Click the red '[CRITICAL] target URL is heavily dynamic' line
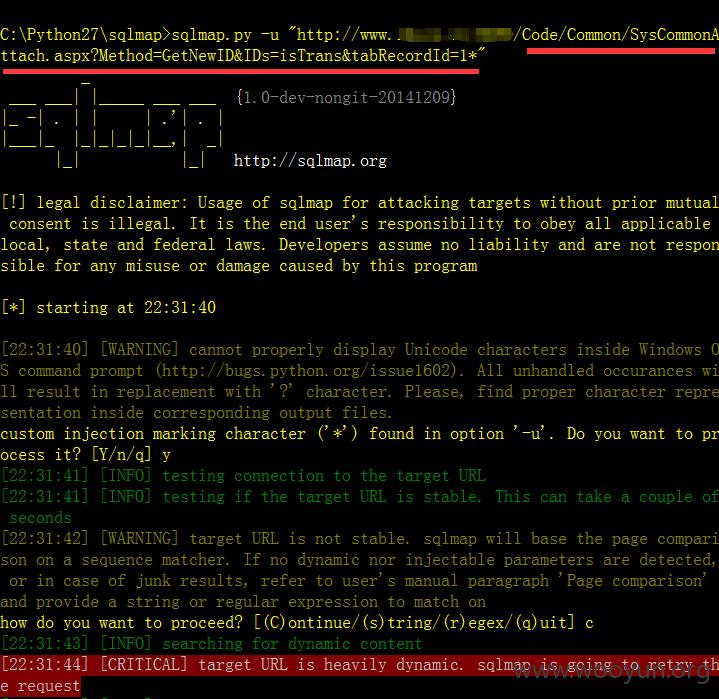Image resolution: width=719 pixels, height=699 pixels. point(360,665)
